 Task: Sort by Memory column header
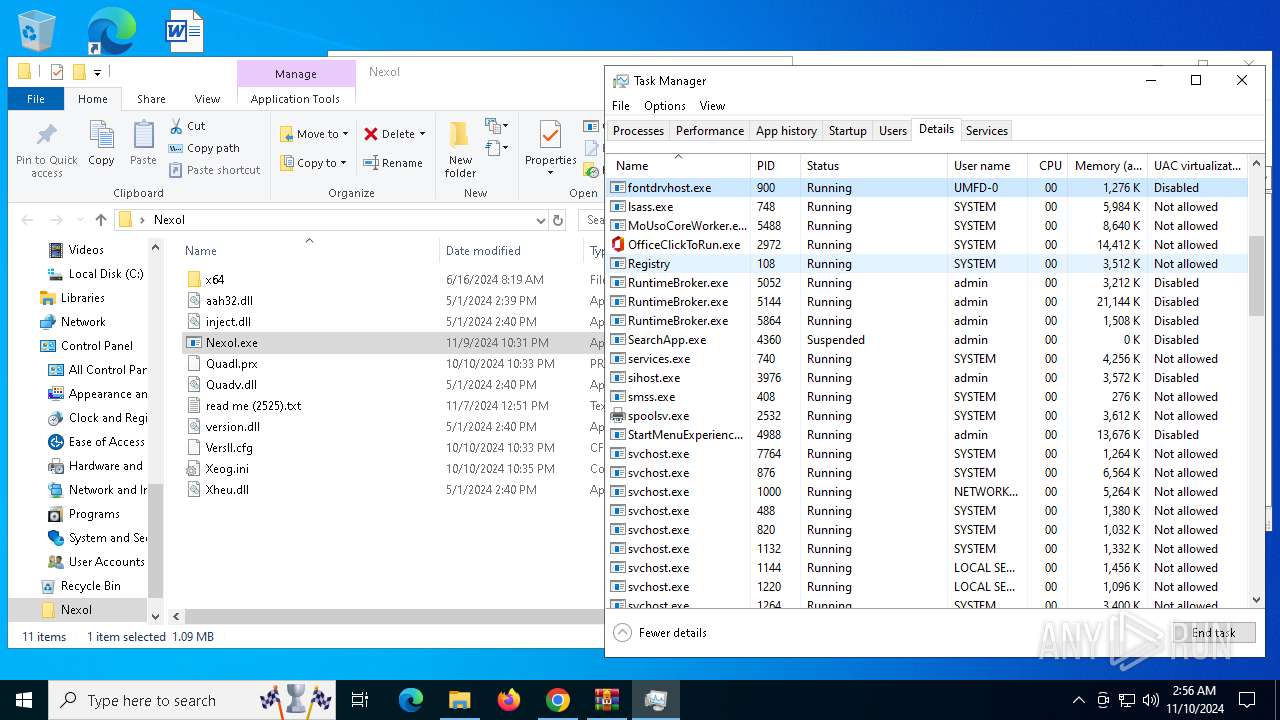point(1106,166)
